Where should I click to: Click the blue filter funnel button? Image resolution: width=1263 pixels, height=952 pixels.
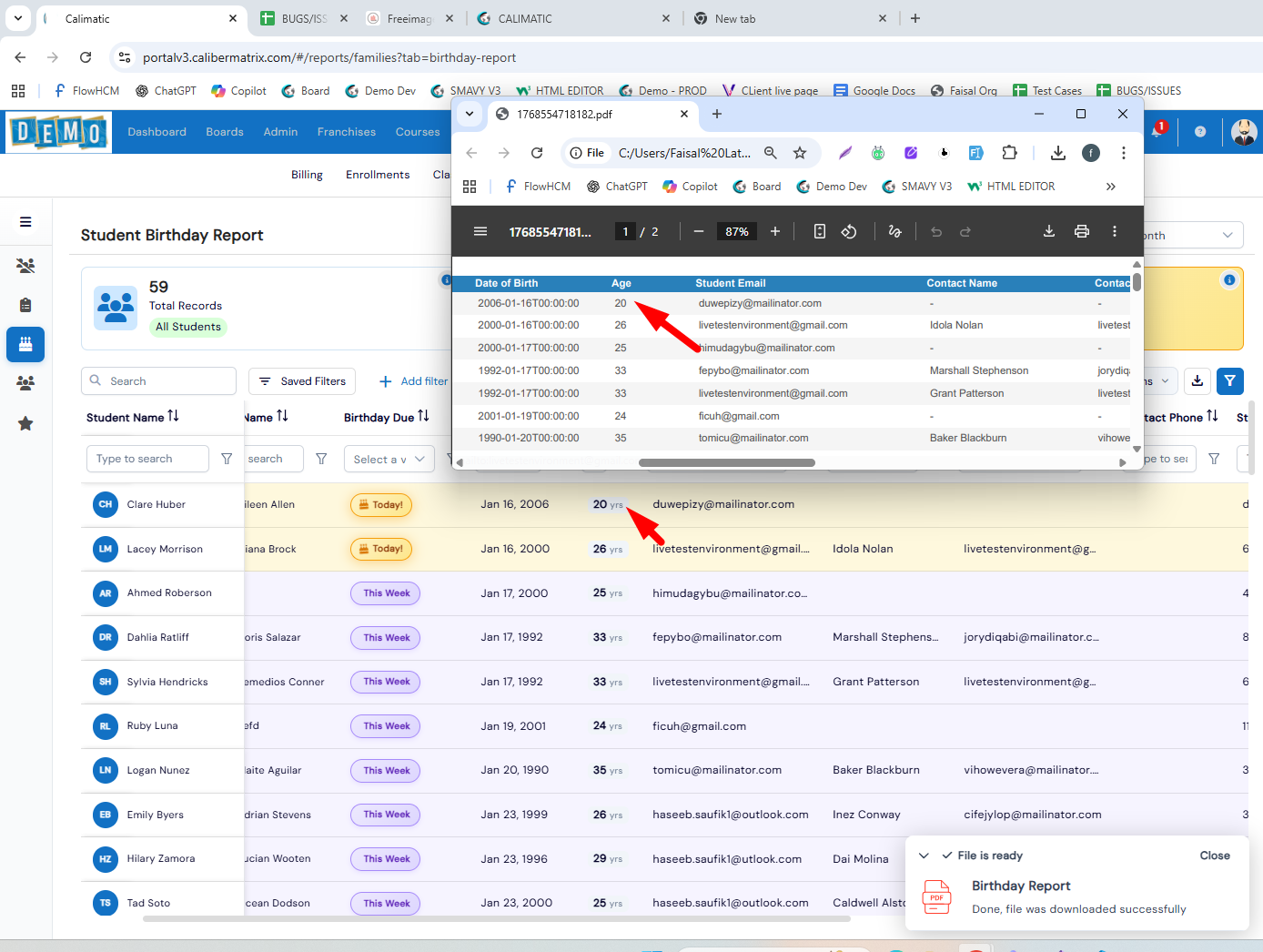(x=1229, y=381)
